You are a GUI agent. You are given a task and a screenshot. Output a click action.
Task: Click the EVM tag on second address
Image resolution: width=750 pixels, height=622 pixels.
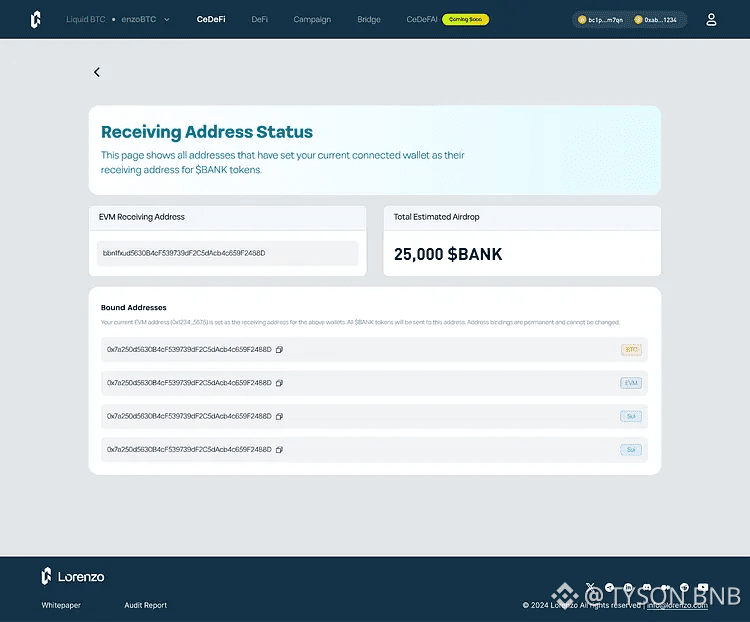631,383
